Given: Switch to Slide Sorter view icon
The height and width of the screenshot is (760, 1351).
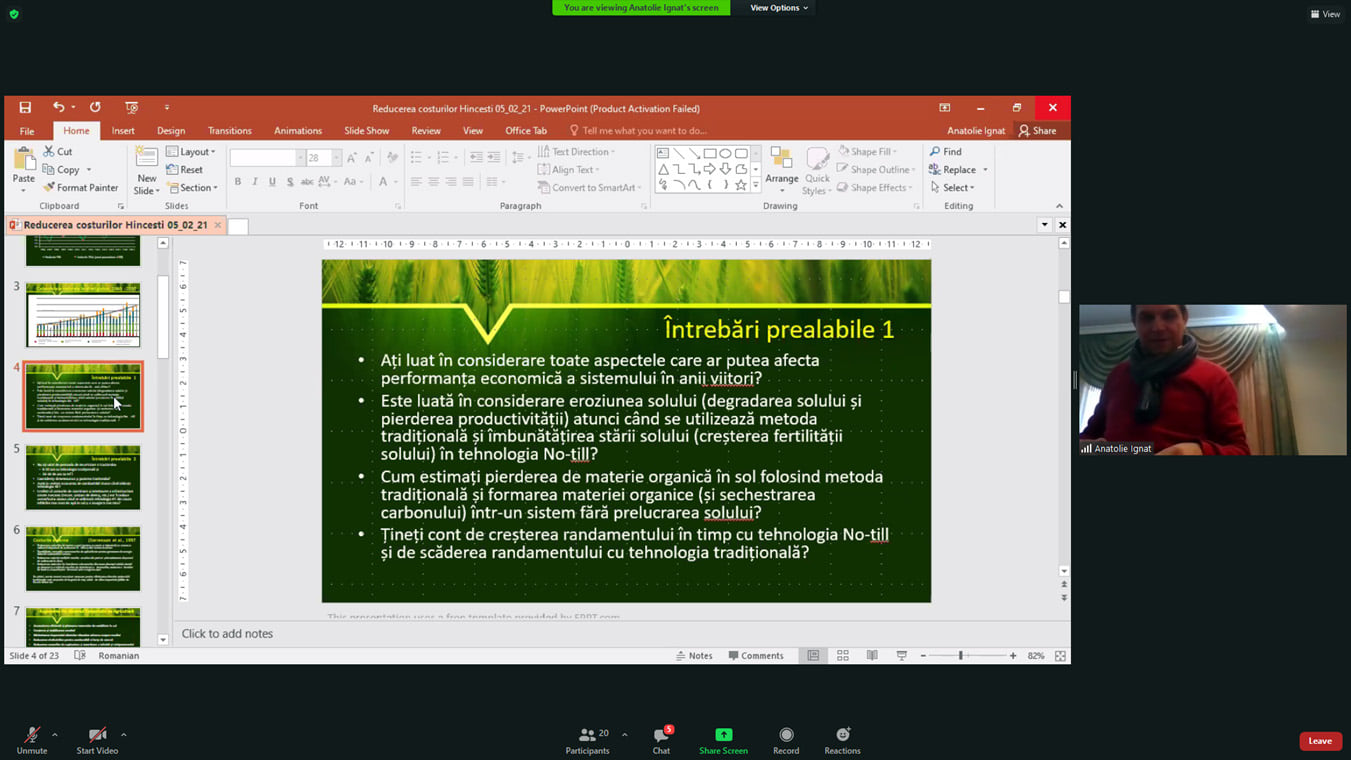Looking at the screenshot, I should [x=843, y=656].
